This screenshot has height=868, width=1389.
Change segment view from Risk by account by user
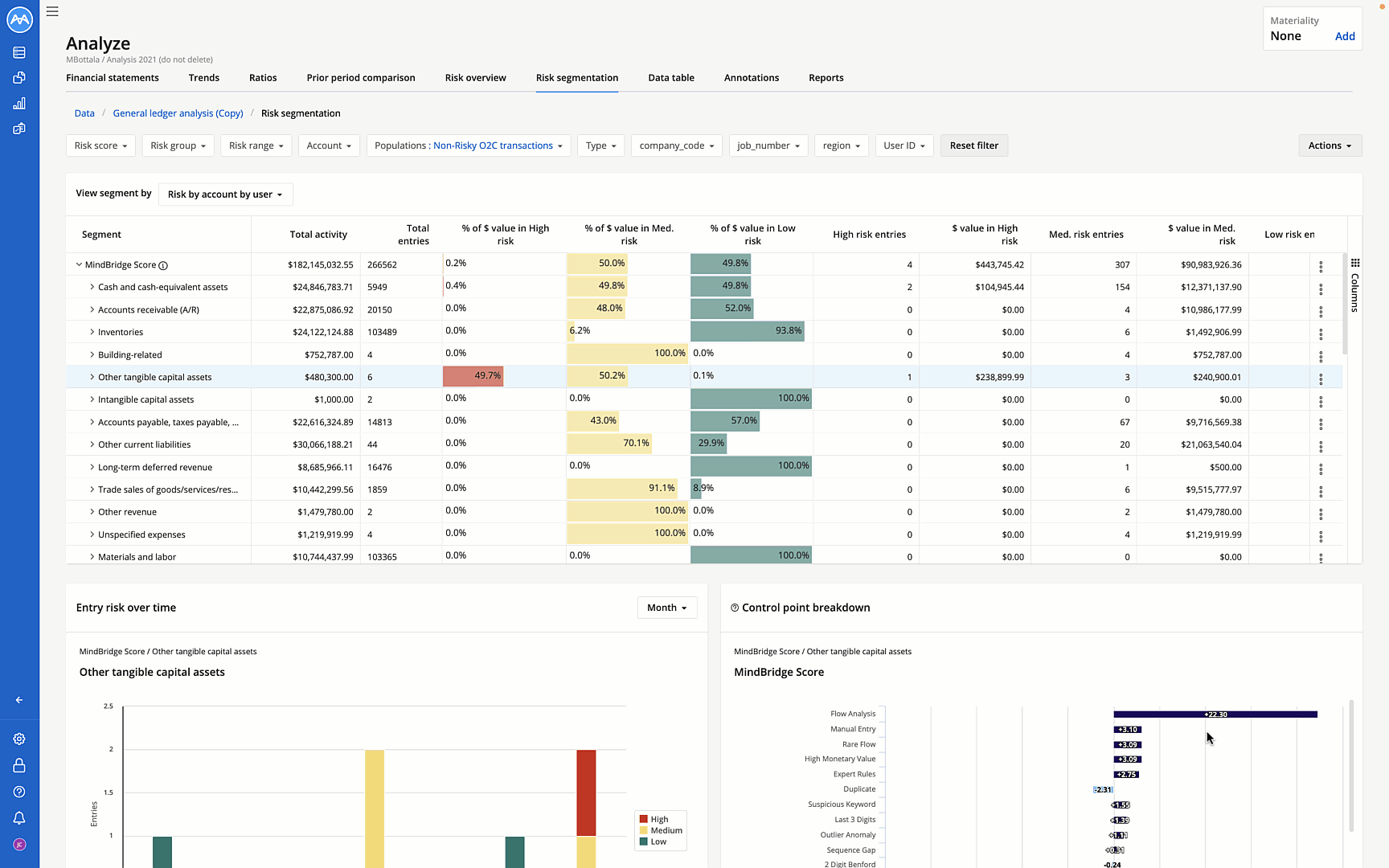click(x=225, y=194)
